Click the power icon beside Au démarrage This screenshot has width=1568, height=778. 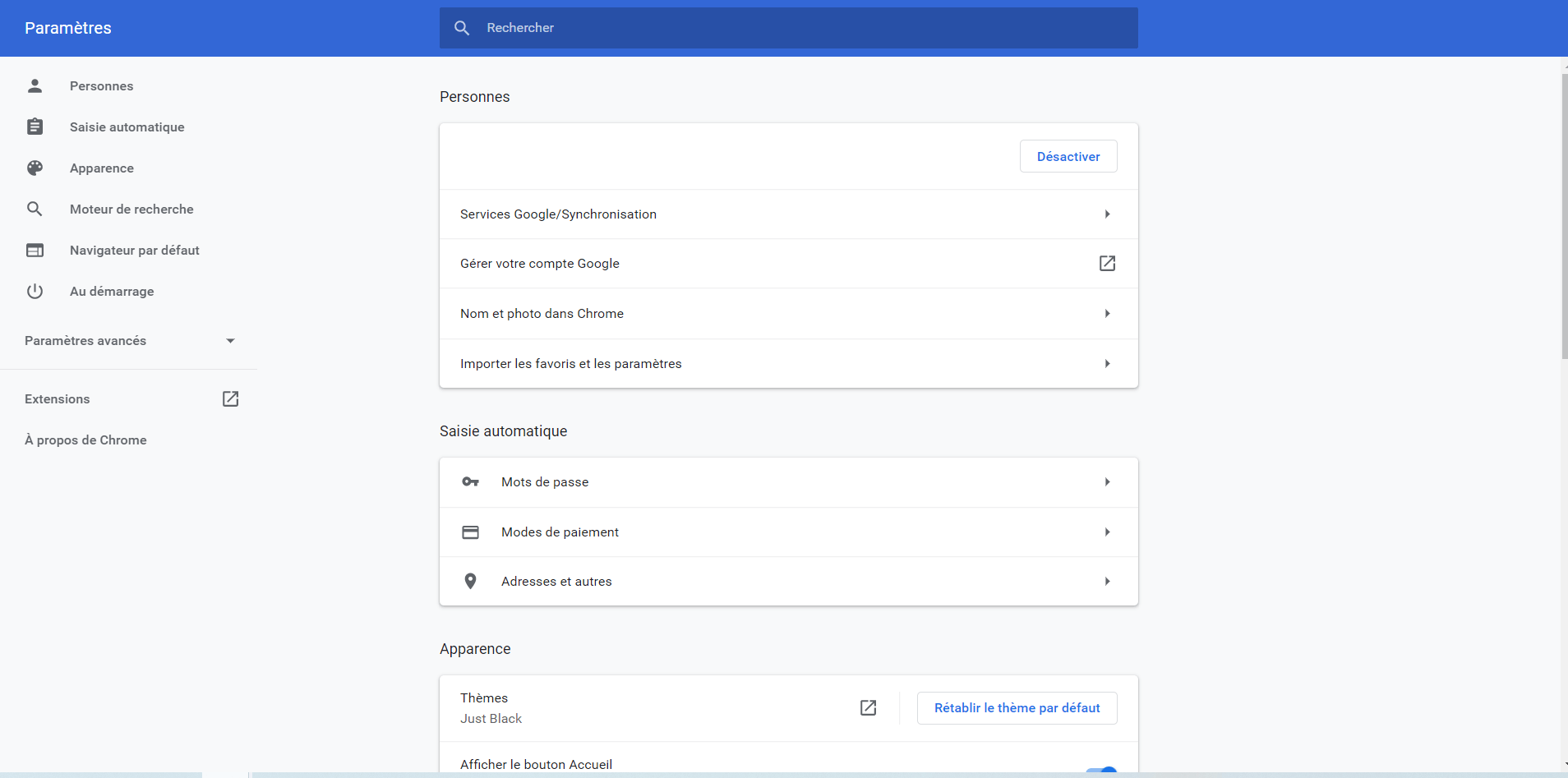[x=35, y=291]
